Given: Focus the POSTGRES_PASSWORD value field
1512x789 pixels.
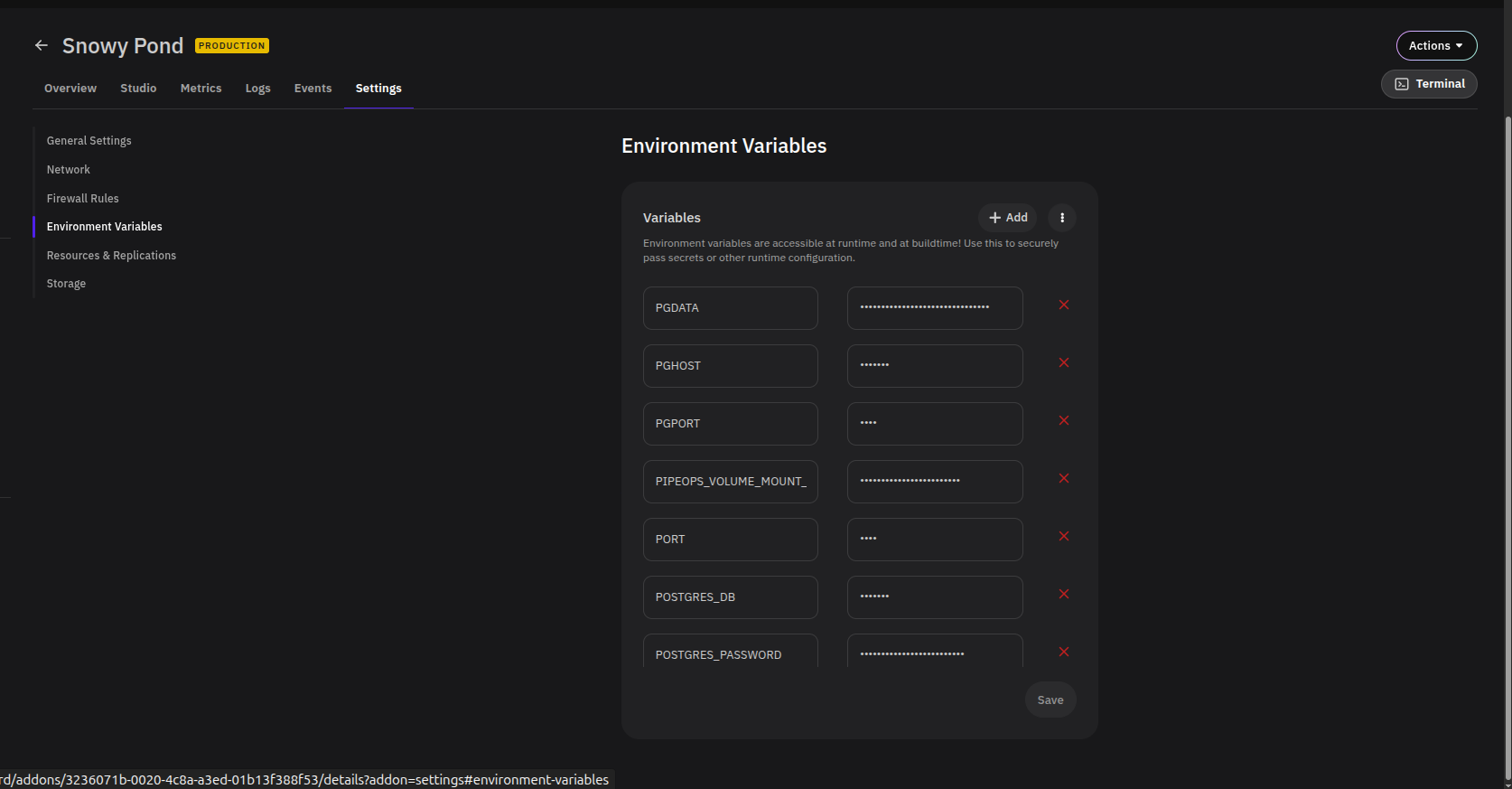Looking at the screenshot, I should pos(935,651).
